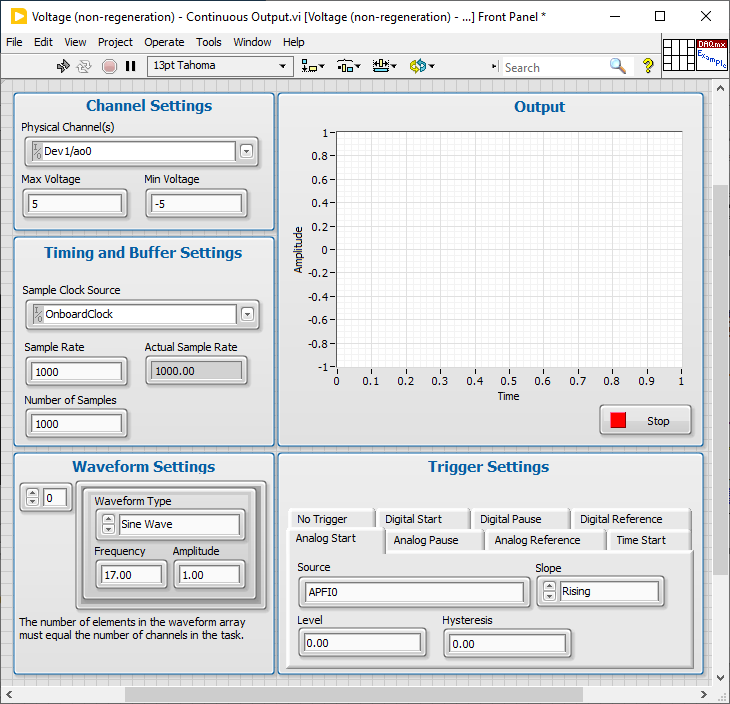Viewport: 730px width, 704px height.
Task: Pause execution with the pause icon
Action: [130, 66]
